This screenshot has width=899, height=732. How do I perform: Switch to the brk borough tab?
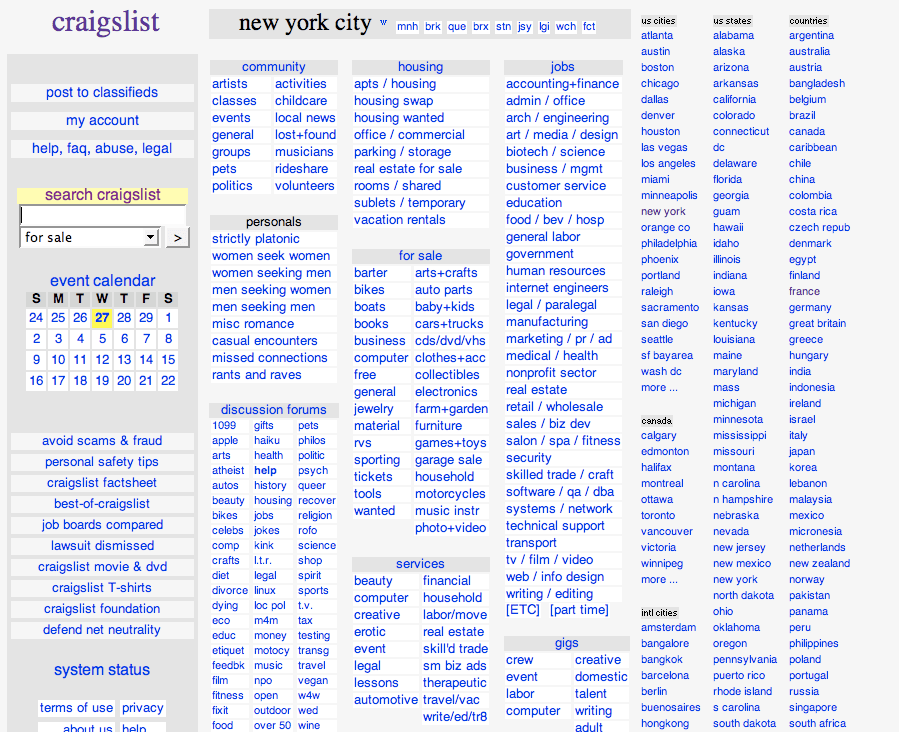(432, 27)
